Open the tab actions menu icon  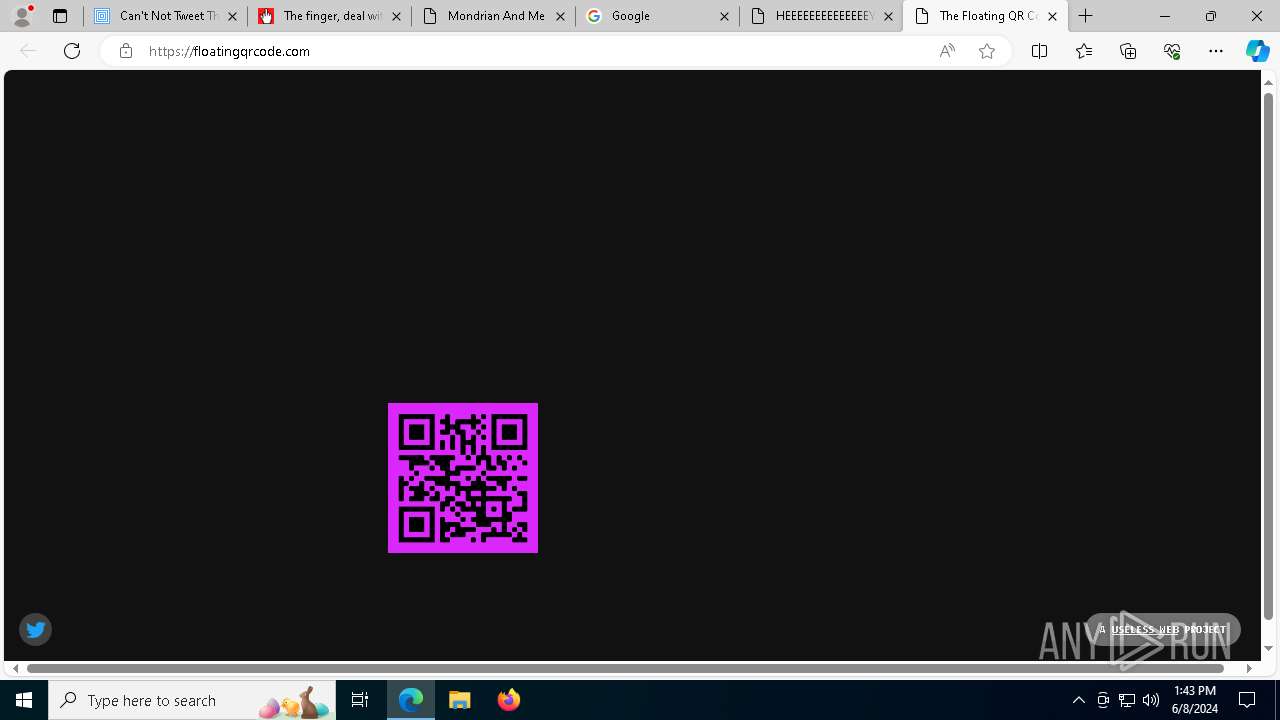click(x=60, y=16)
